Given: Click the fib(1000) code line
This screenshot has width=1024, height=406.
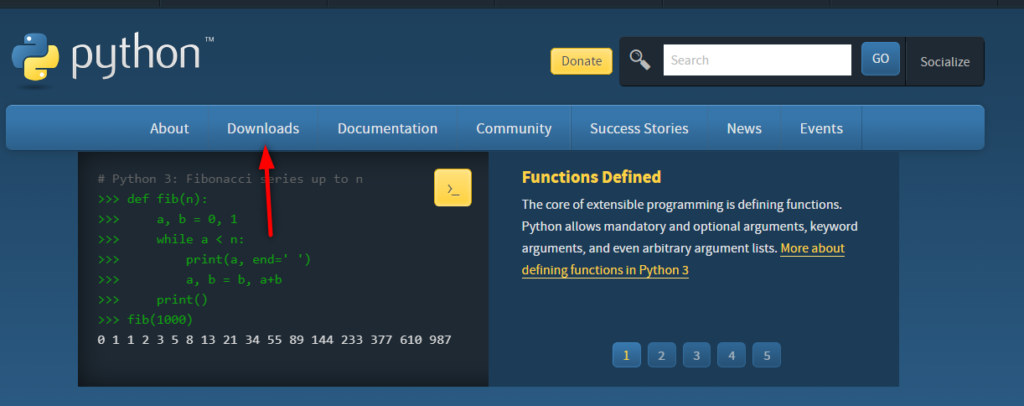Looking at the screenshot, I should click(145, 320).
